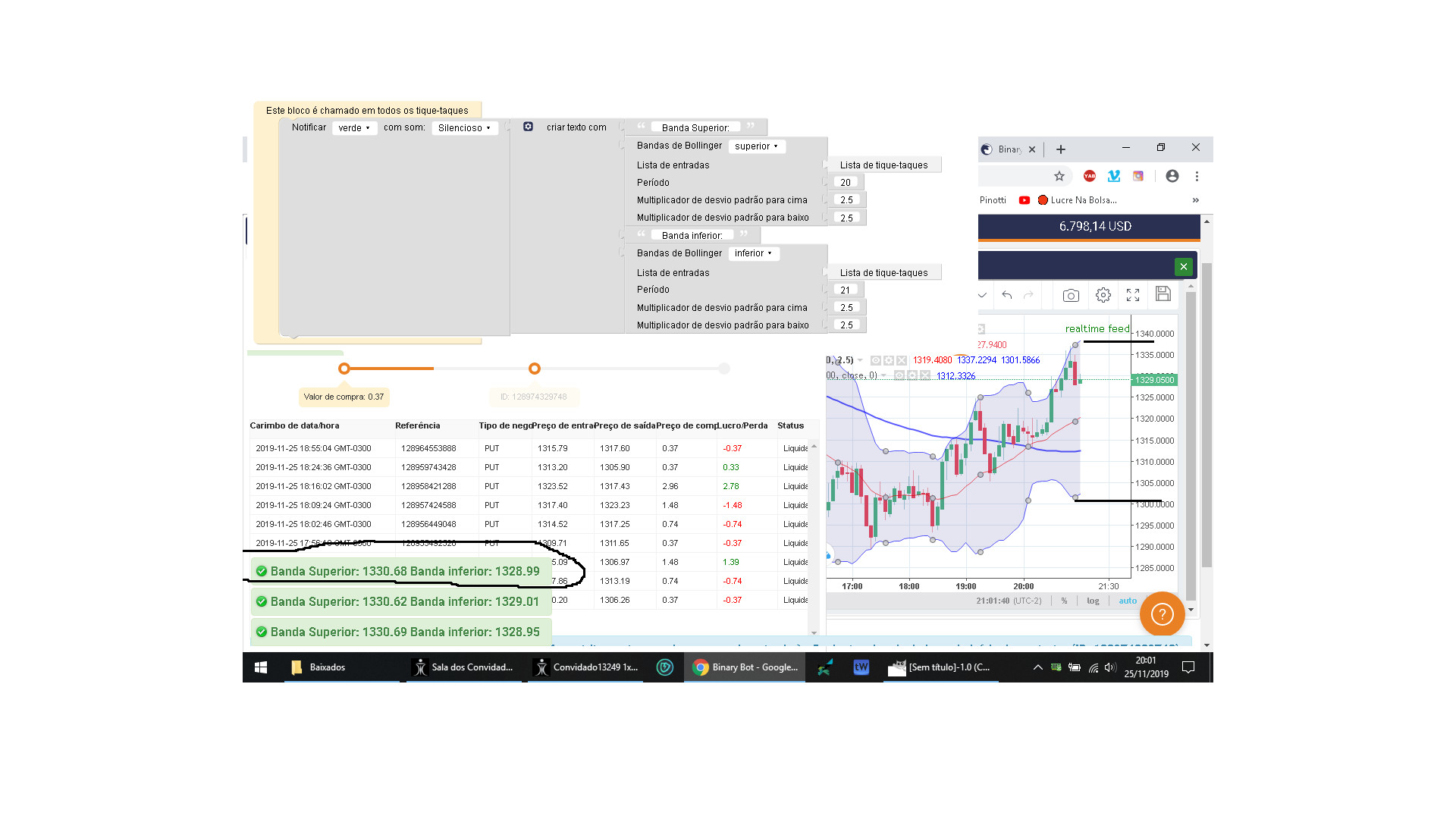Enable percent scale on the chart
The height and width of the screenshot is (819, 1456).
click(1064, 600)
